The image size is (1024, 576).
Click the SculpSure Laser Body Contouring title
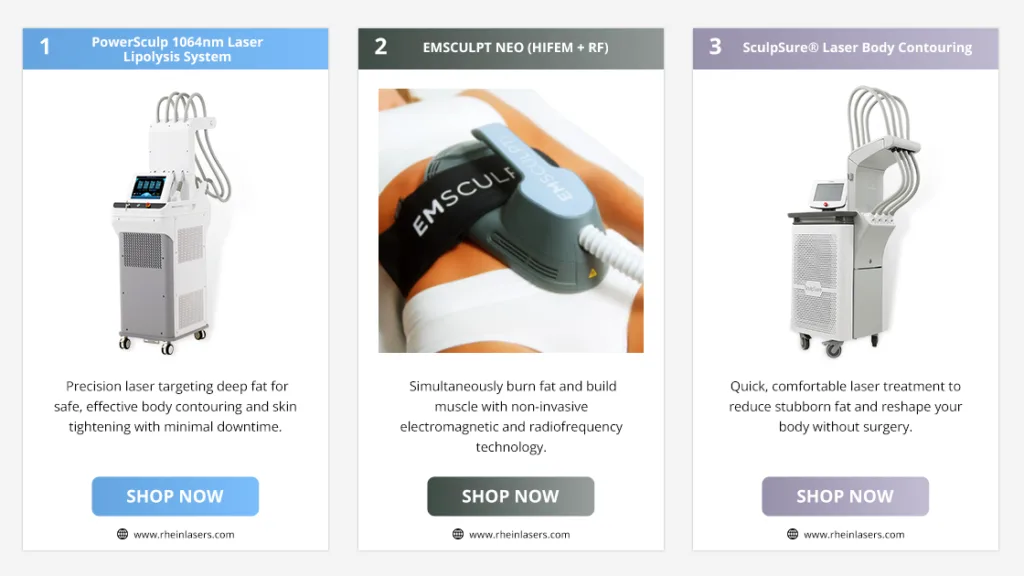click(857, 47)
